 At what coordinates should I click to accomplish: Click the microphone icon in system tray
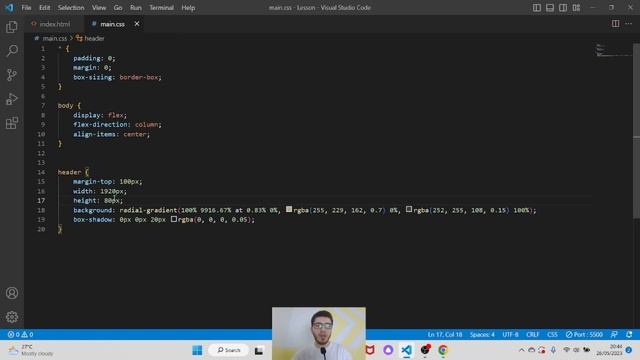(x=553, y=350)
